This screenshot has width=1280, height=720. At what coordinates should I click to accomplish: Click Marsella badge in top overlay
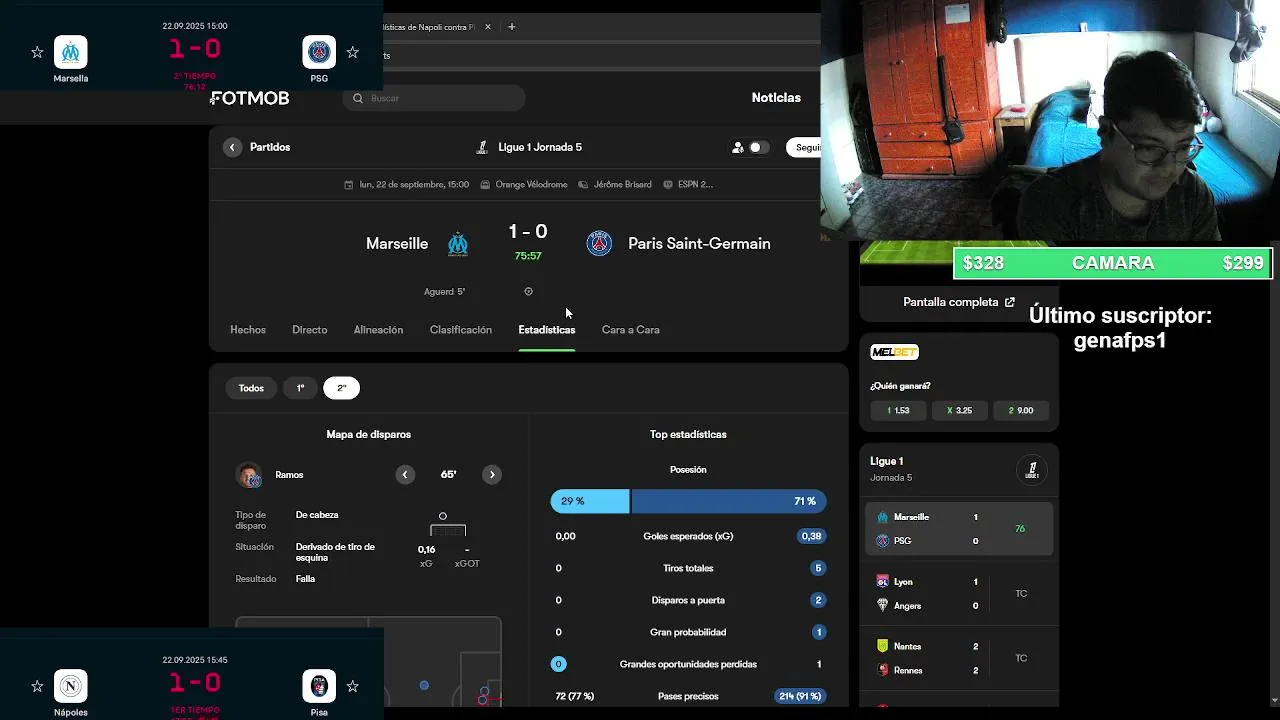71,52
